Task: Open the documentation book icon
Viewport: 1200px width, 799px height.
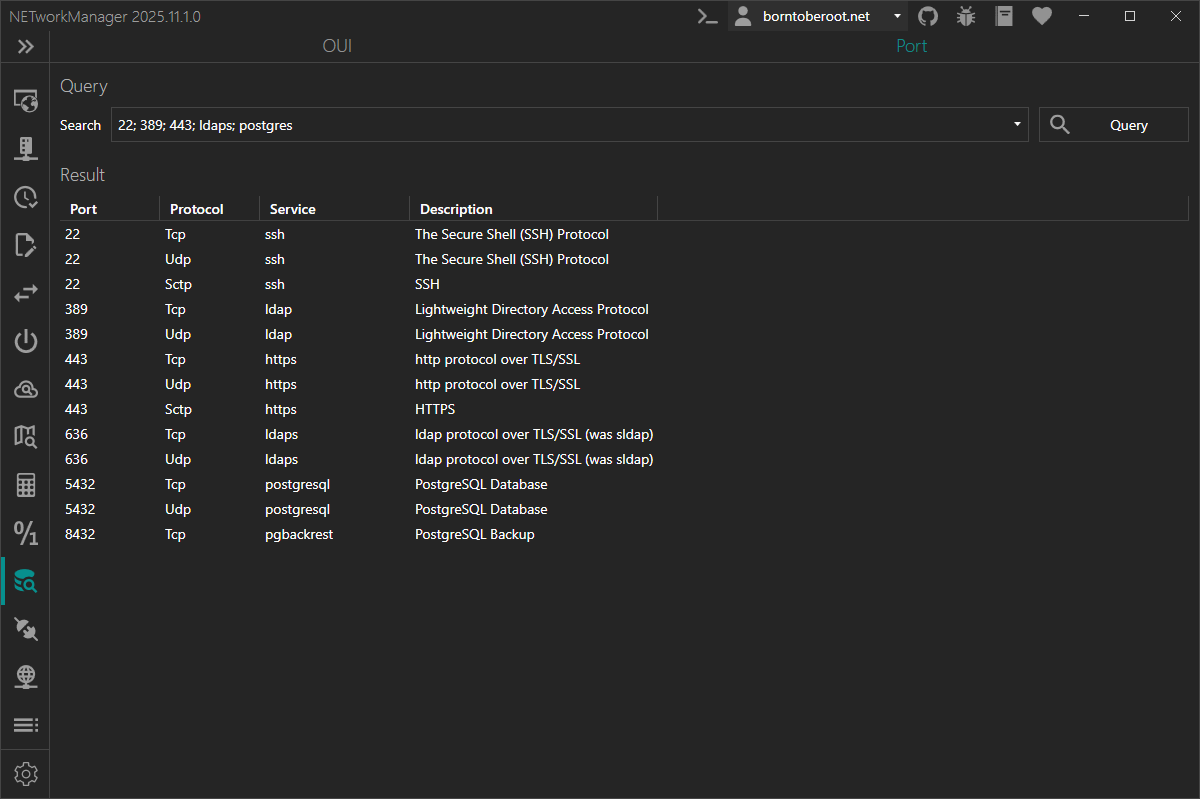Action: point(1005,16)
